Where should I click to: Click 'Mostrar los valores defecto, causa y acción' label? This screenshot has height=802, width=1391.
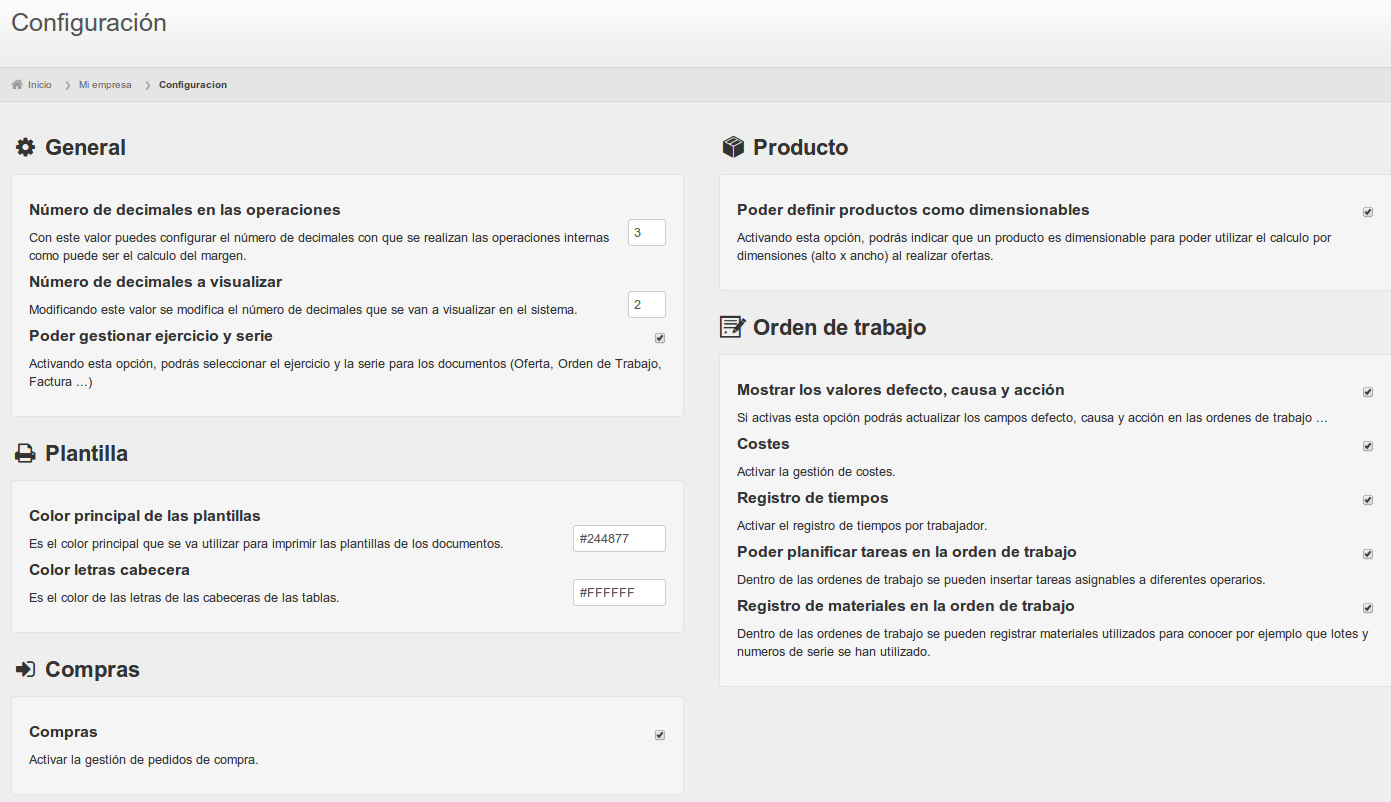click(901, 390)
